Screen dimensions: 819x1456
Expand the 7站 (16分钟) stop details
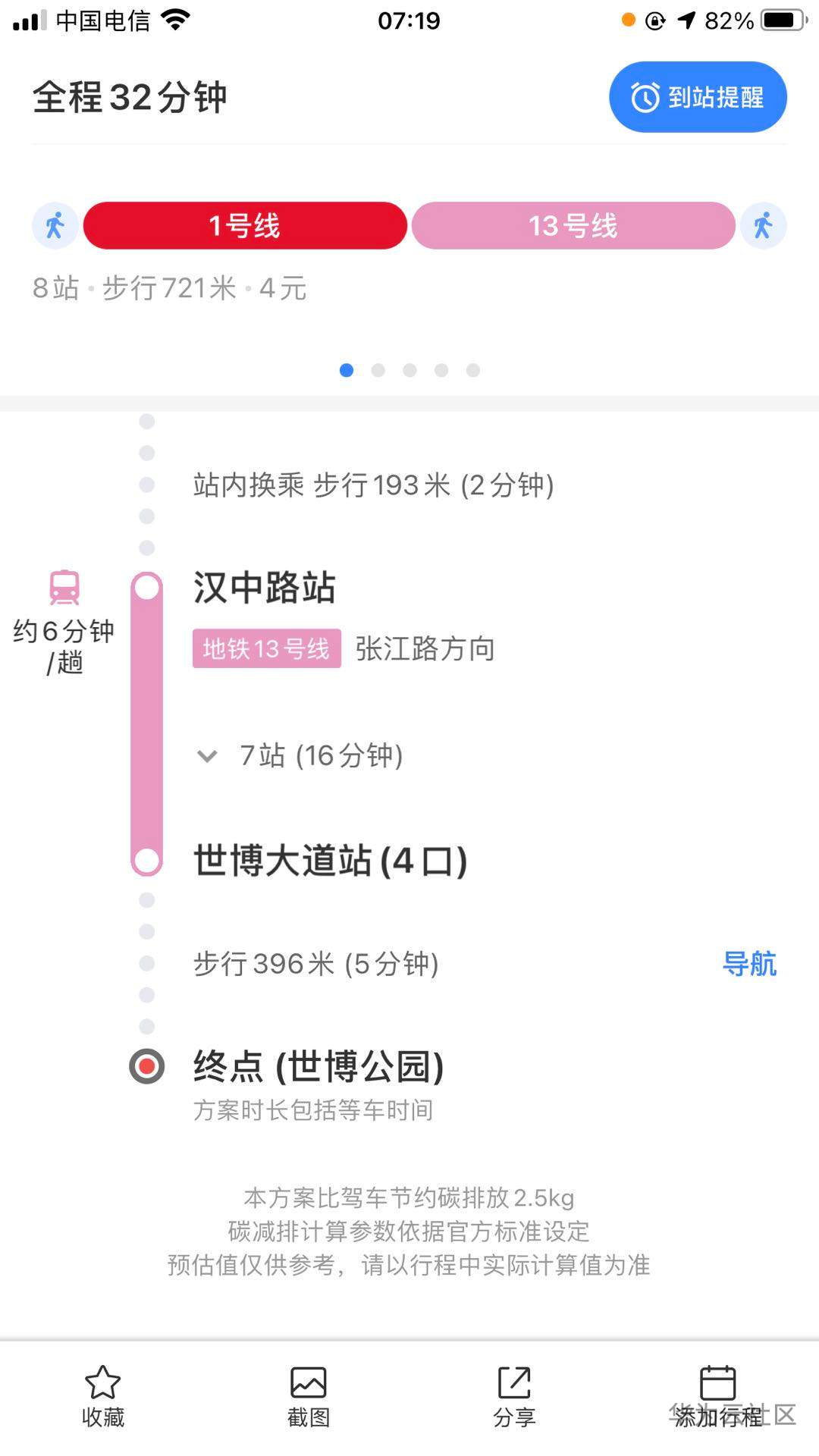[322, 755]
